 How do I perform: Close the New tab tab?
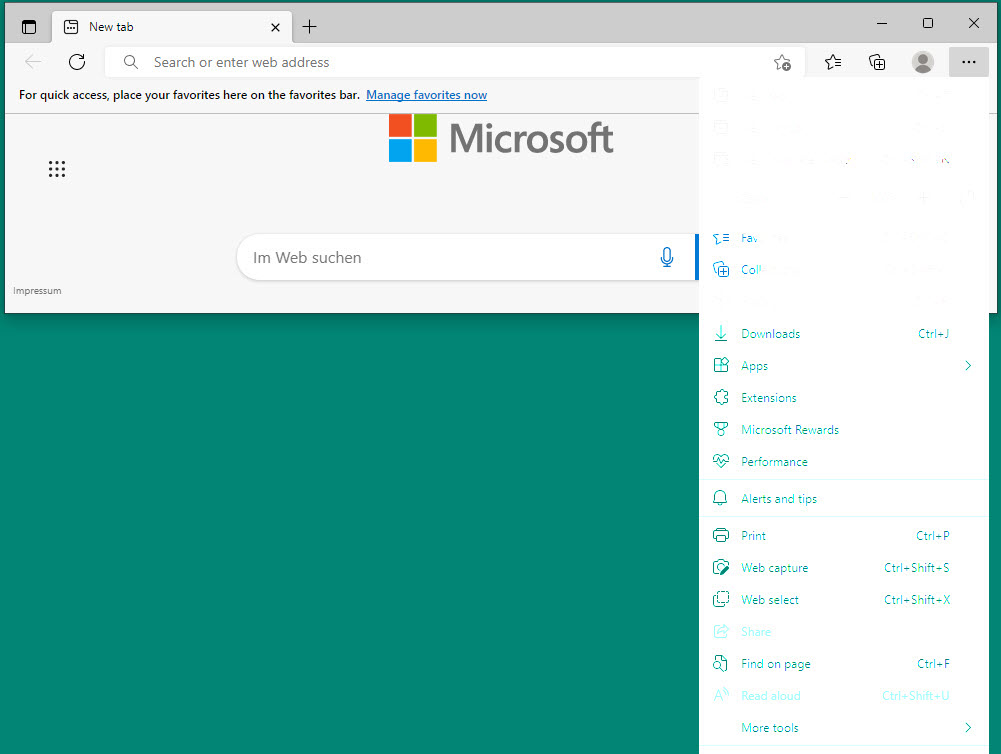[x=275, y=27]
